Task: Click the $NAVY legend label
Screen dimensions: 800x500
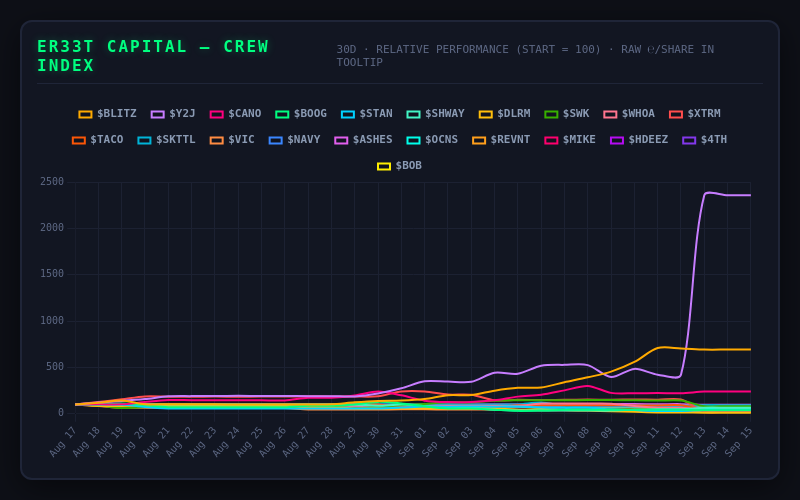Action: click(x=304, y=139)
